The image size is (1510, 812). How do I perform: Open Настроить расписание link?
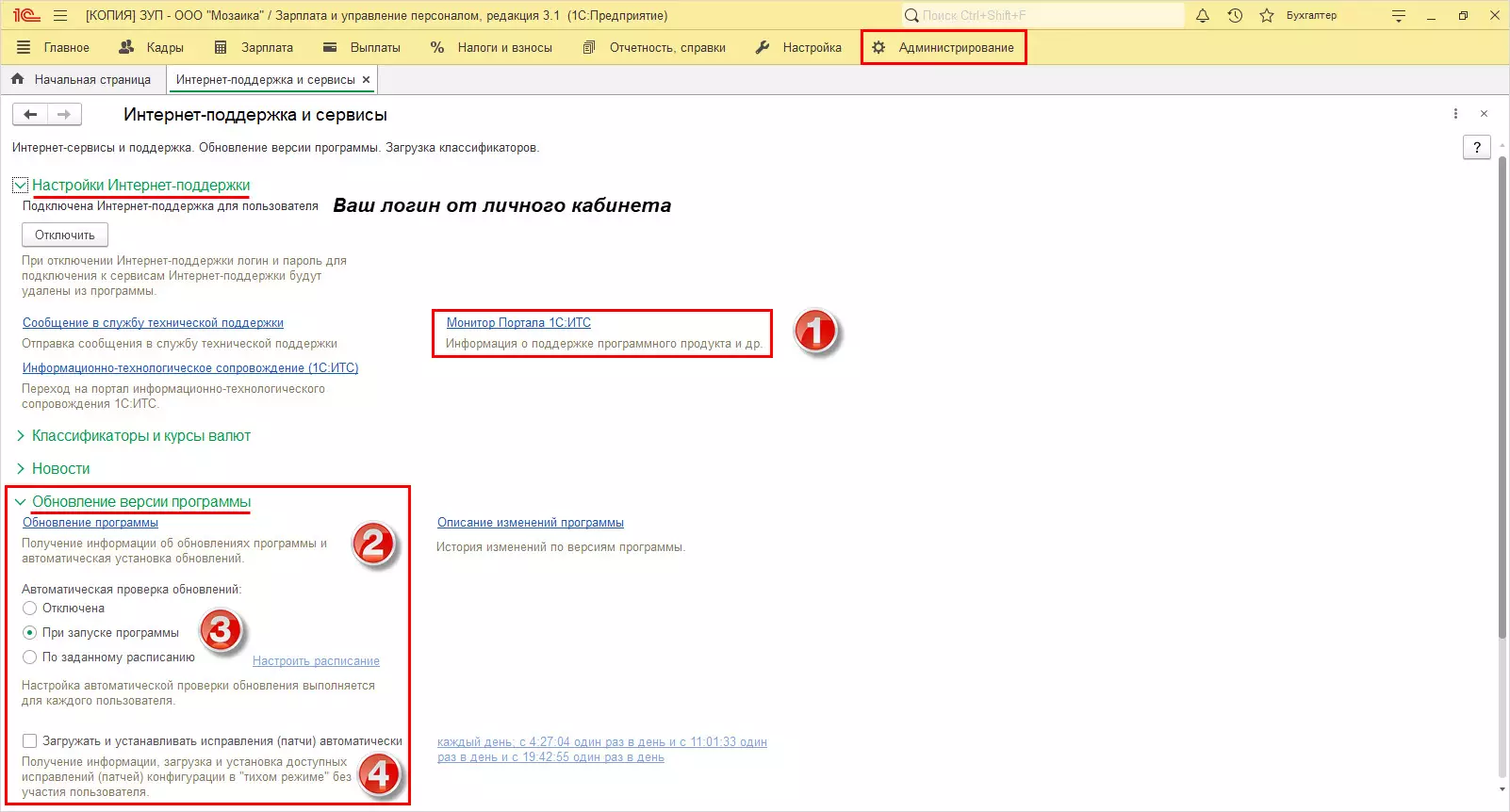point(316,661)
